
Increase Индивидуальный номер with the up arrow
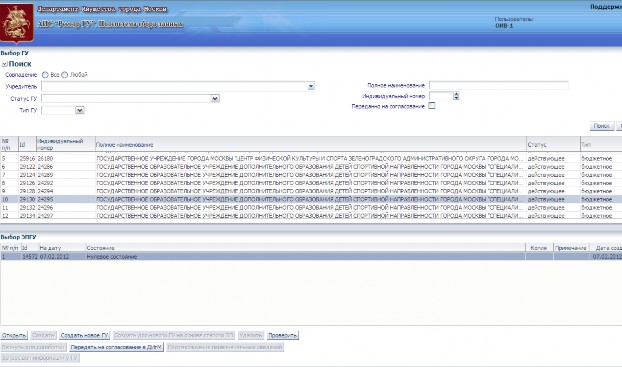pyautogui.click(x=456, y=94)
